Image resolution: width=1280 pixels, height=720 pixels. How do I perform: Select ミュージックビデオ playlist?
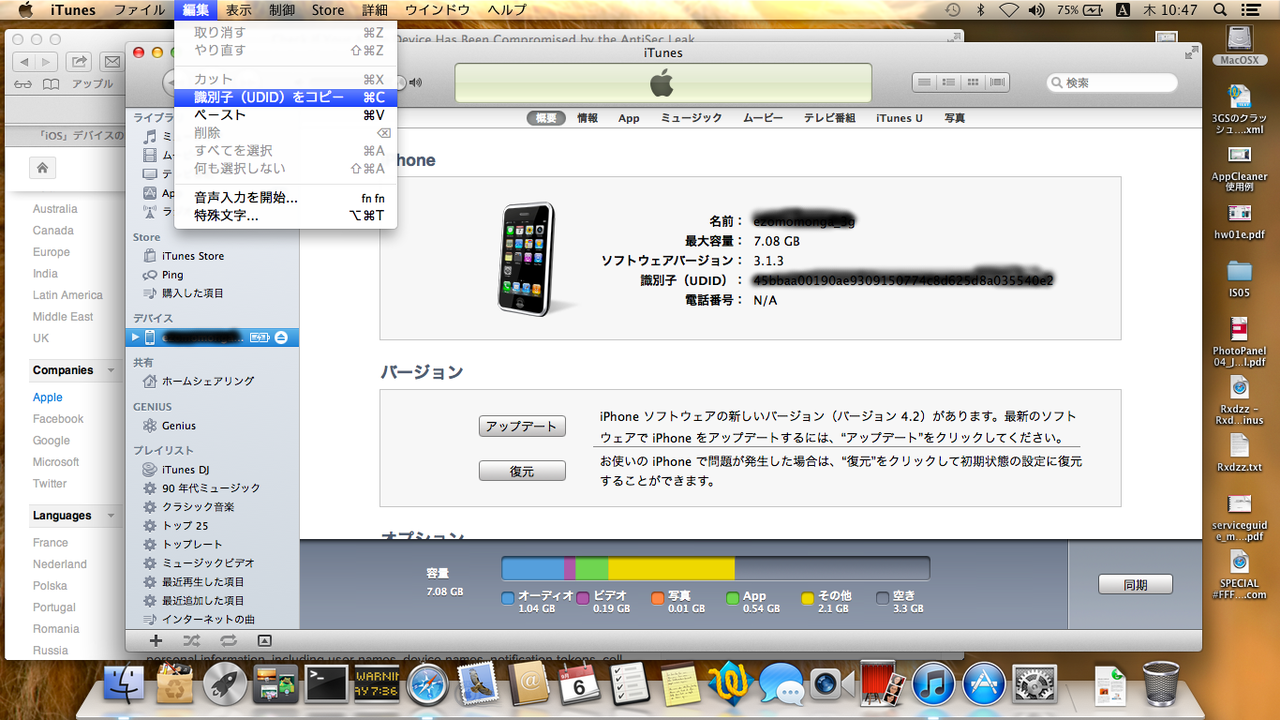(x=208, y=563)
